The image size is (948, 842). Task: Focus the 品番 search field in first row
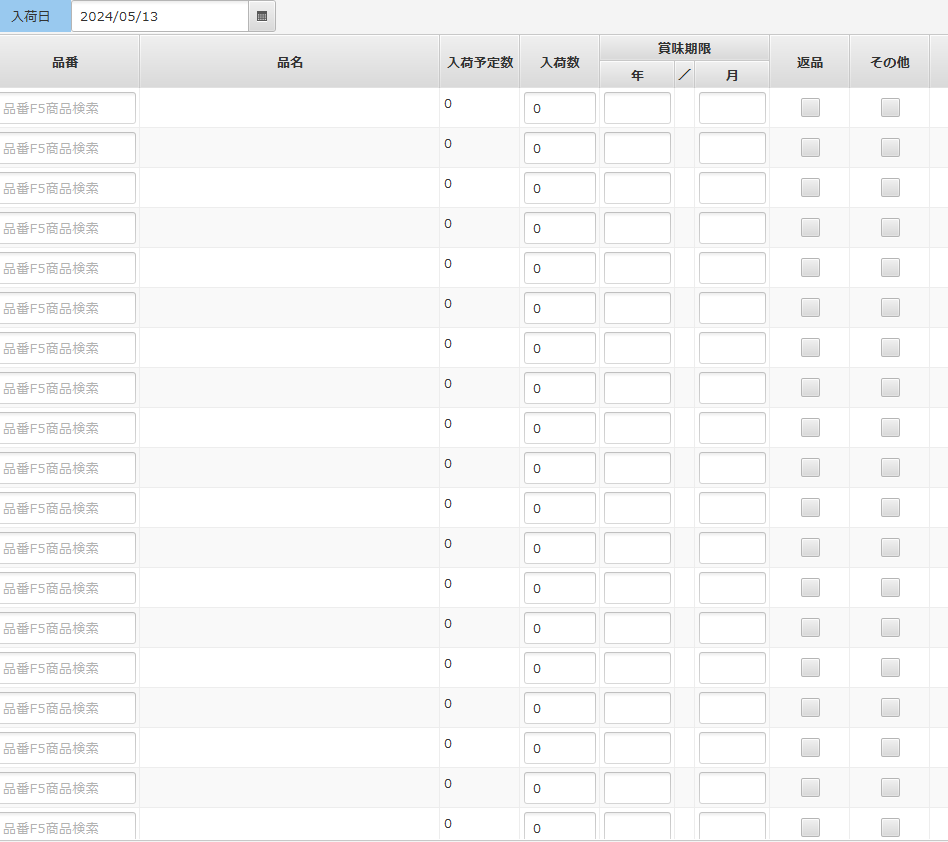point(67,108)
